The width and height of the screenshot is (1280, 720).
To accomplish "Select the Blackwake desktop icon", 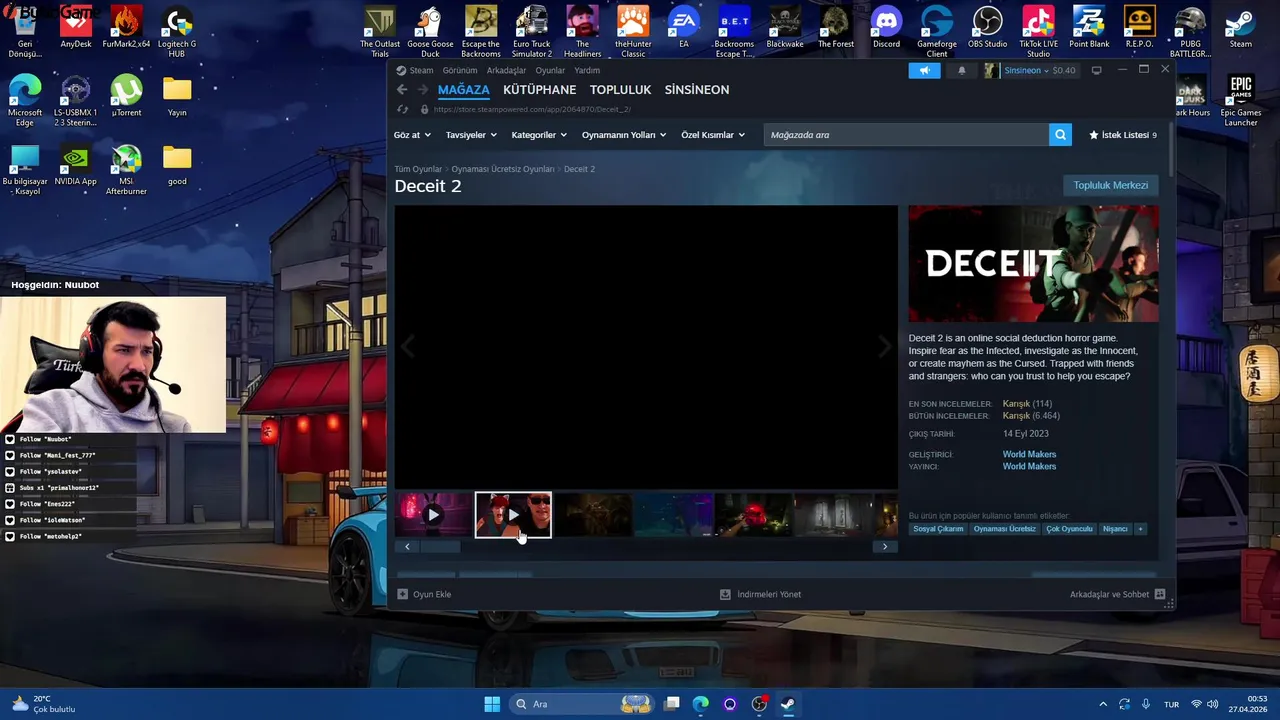I will (x=785, y=27).
